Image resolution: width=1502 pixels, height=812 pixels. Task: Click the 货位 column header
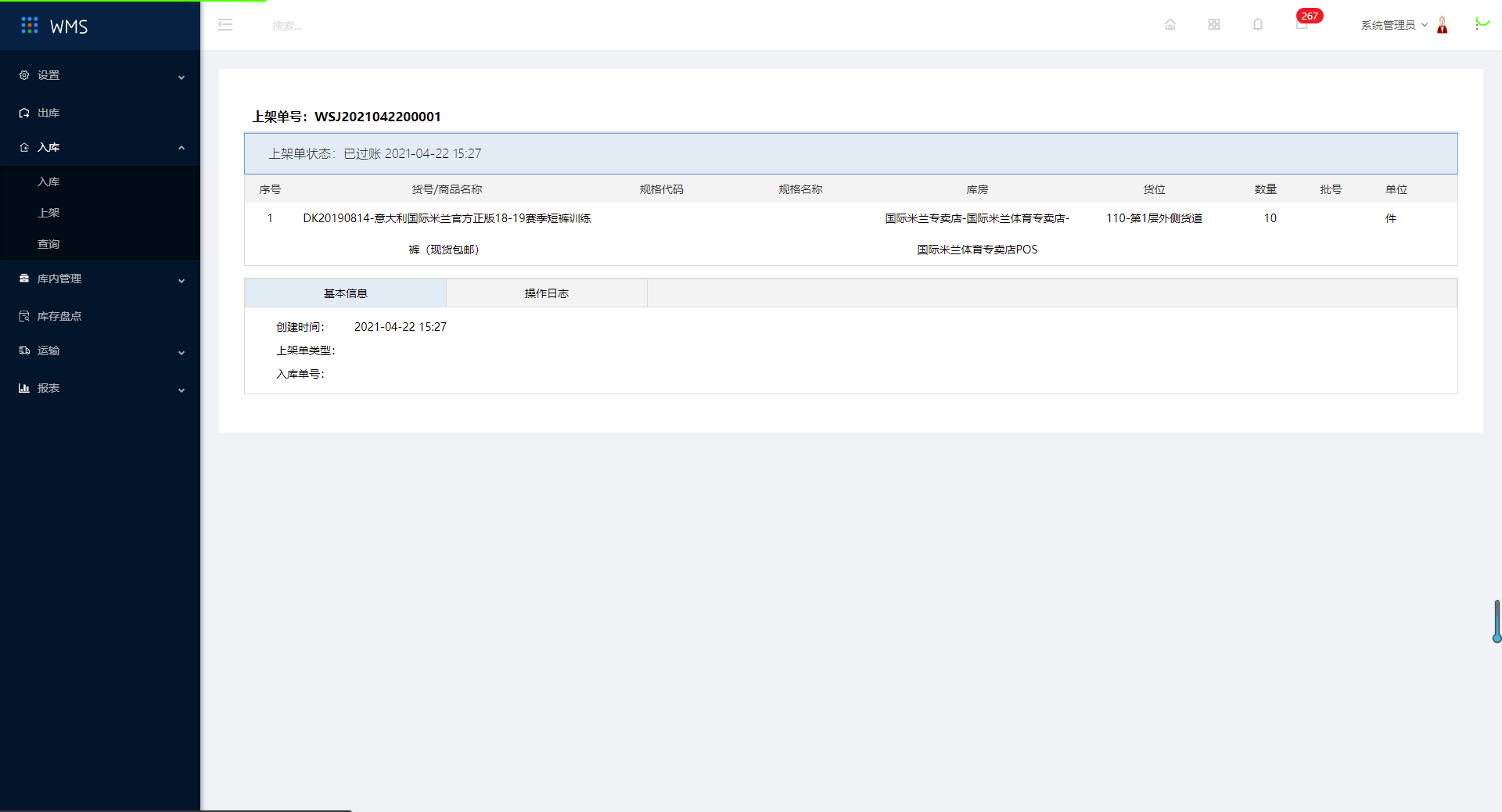click(1154, 189)
